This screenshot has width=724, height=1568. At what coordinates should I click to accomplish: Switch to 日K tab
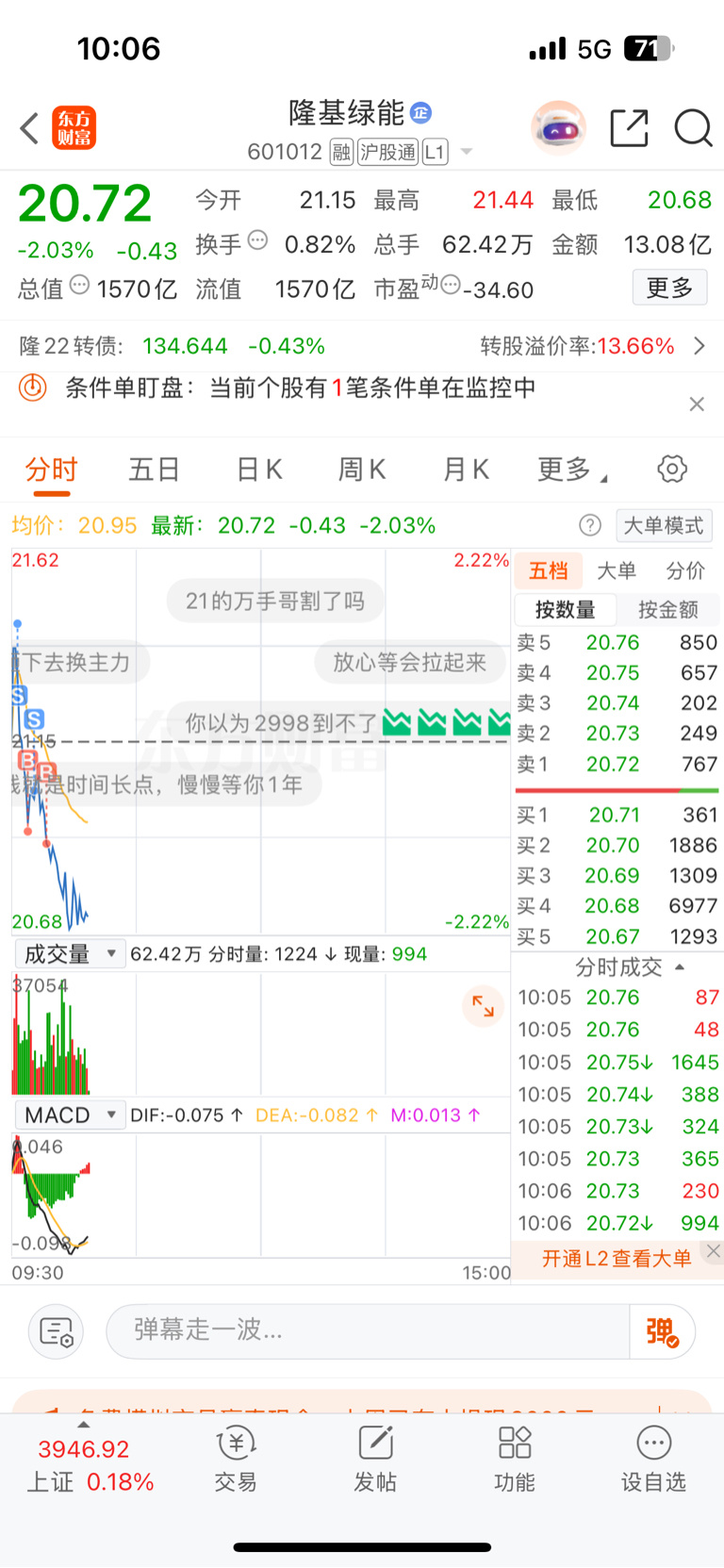pyautogui.click(x=259, y=470)
